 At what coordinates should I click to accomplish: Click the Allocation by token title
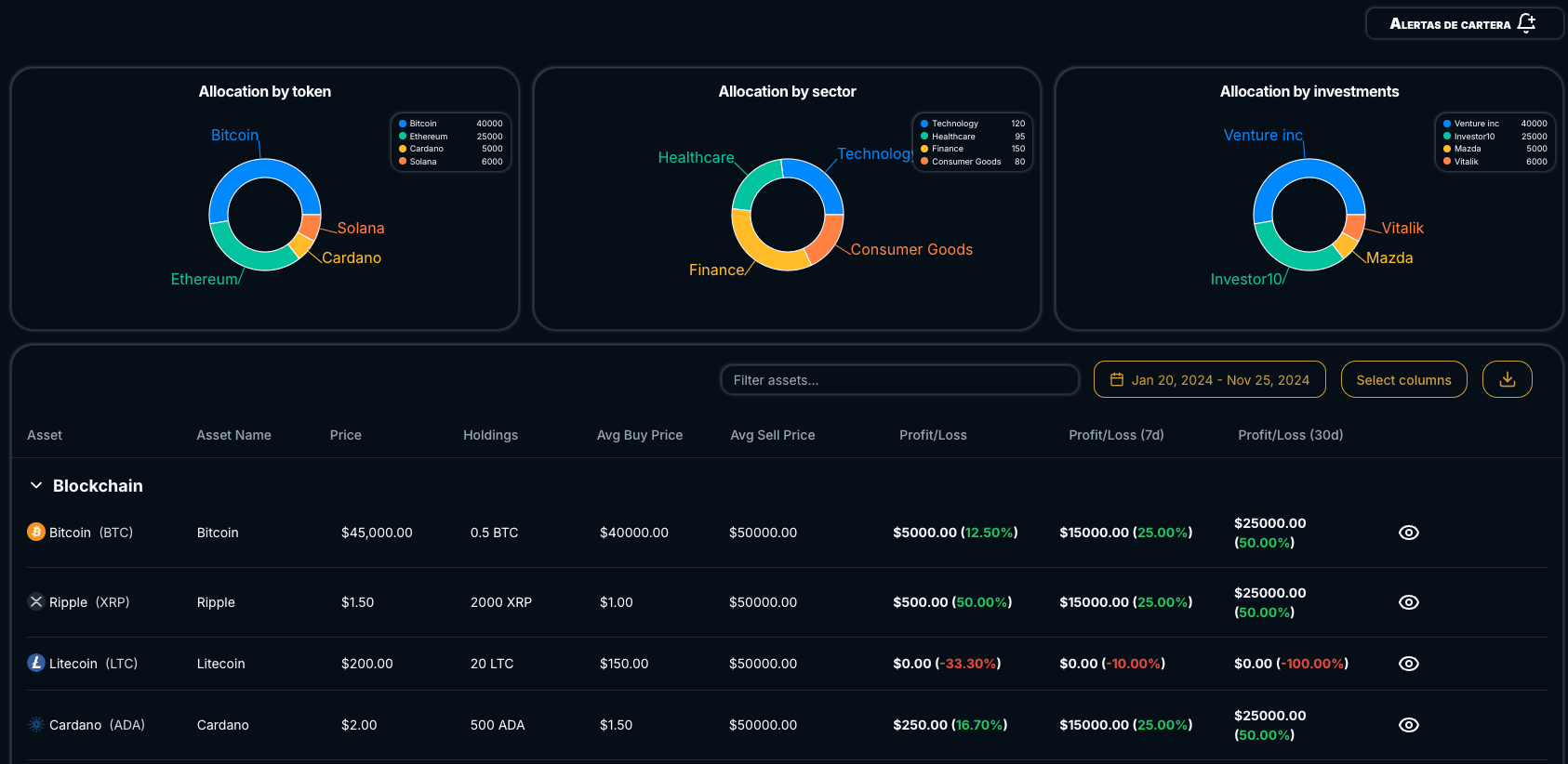pyautogui.click(x=265, y=91)
